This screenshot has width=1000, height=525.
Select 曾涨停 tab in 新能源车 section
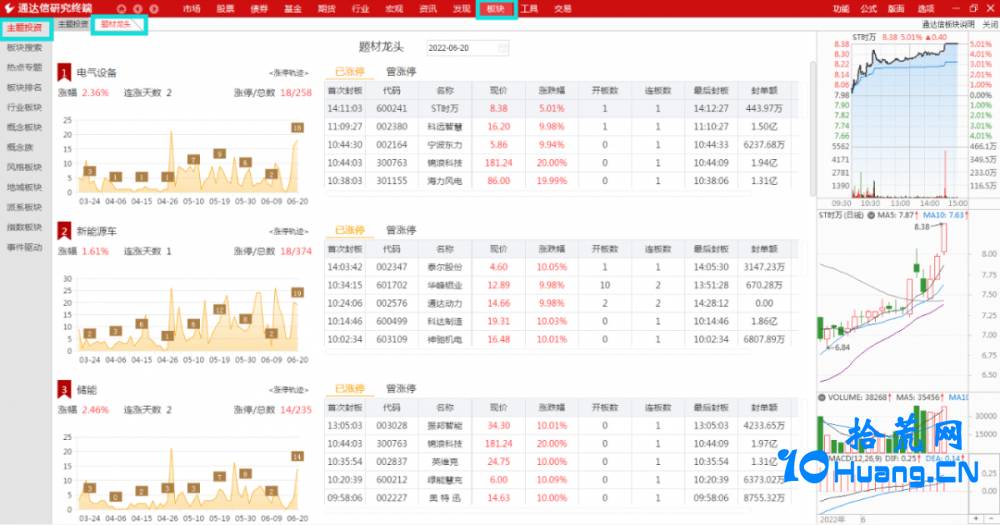click(401, 230)
